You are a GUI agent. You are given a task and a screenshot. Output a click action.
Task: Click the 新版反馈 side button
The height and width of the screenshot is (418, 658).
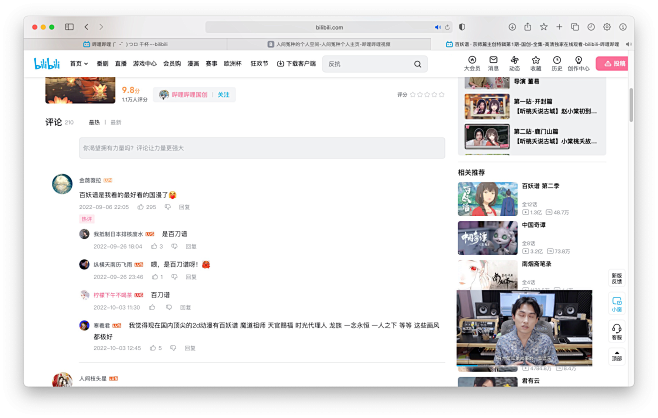click(x=617, y=278)
